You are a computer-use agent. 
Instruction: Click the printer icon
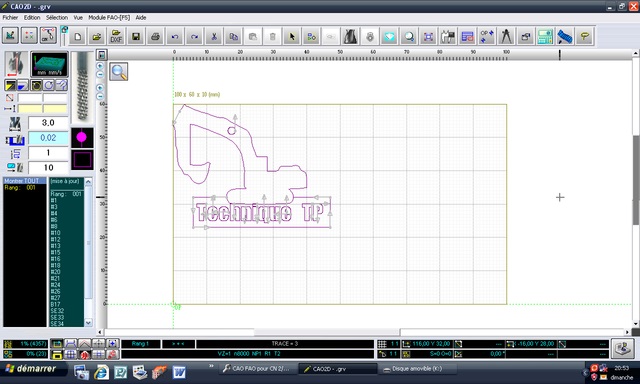tap(155, 36)
